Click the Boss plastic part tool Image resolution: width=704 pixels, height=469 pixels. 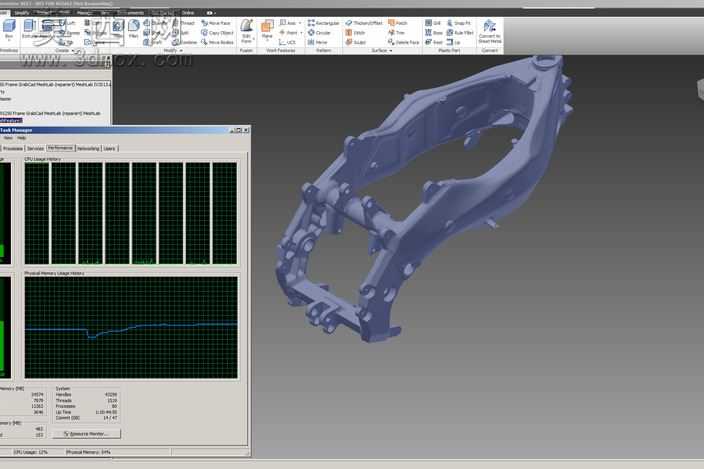click(x=434, y=33)
